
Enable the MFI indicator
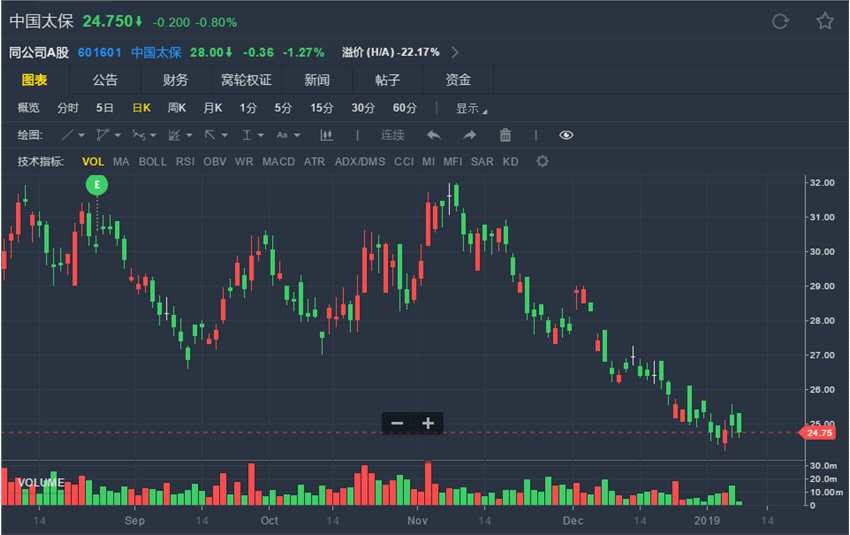pos(453,162)
